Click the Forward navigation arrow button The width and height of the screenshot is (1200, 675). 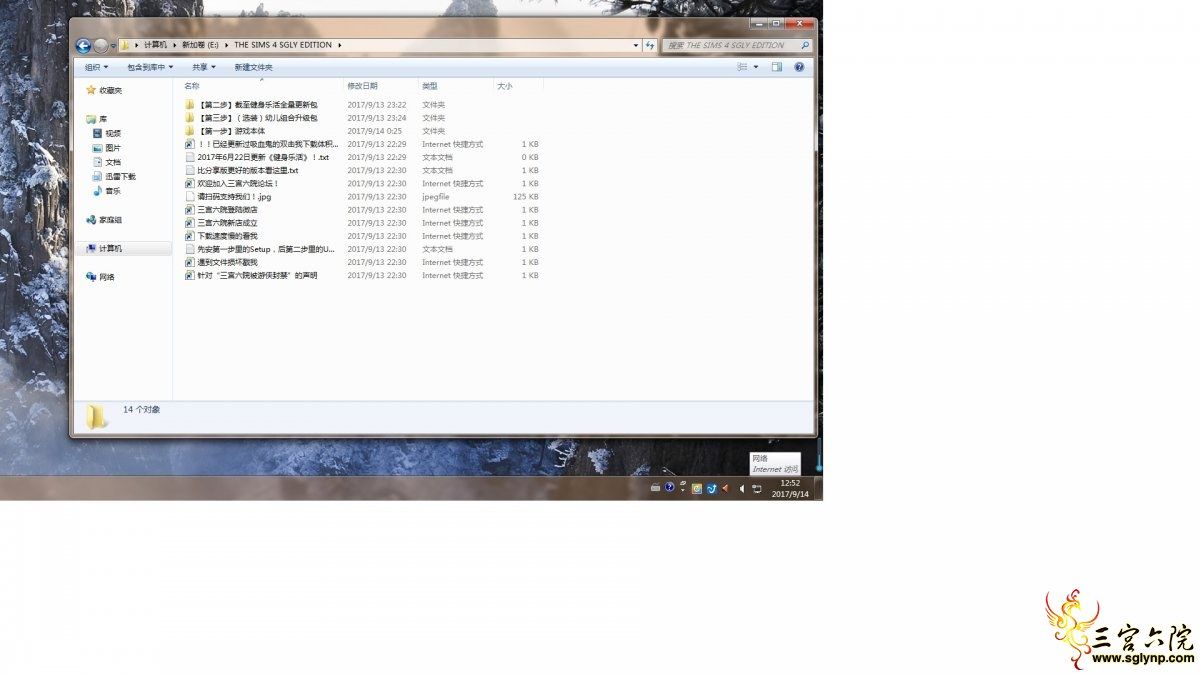pyautogui.click(x=100, y=45)
